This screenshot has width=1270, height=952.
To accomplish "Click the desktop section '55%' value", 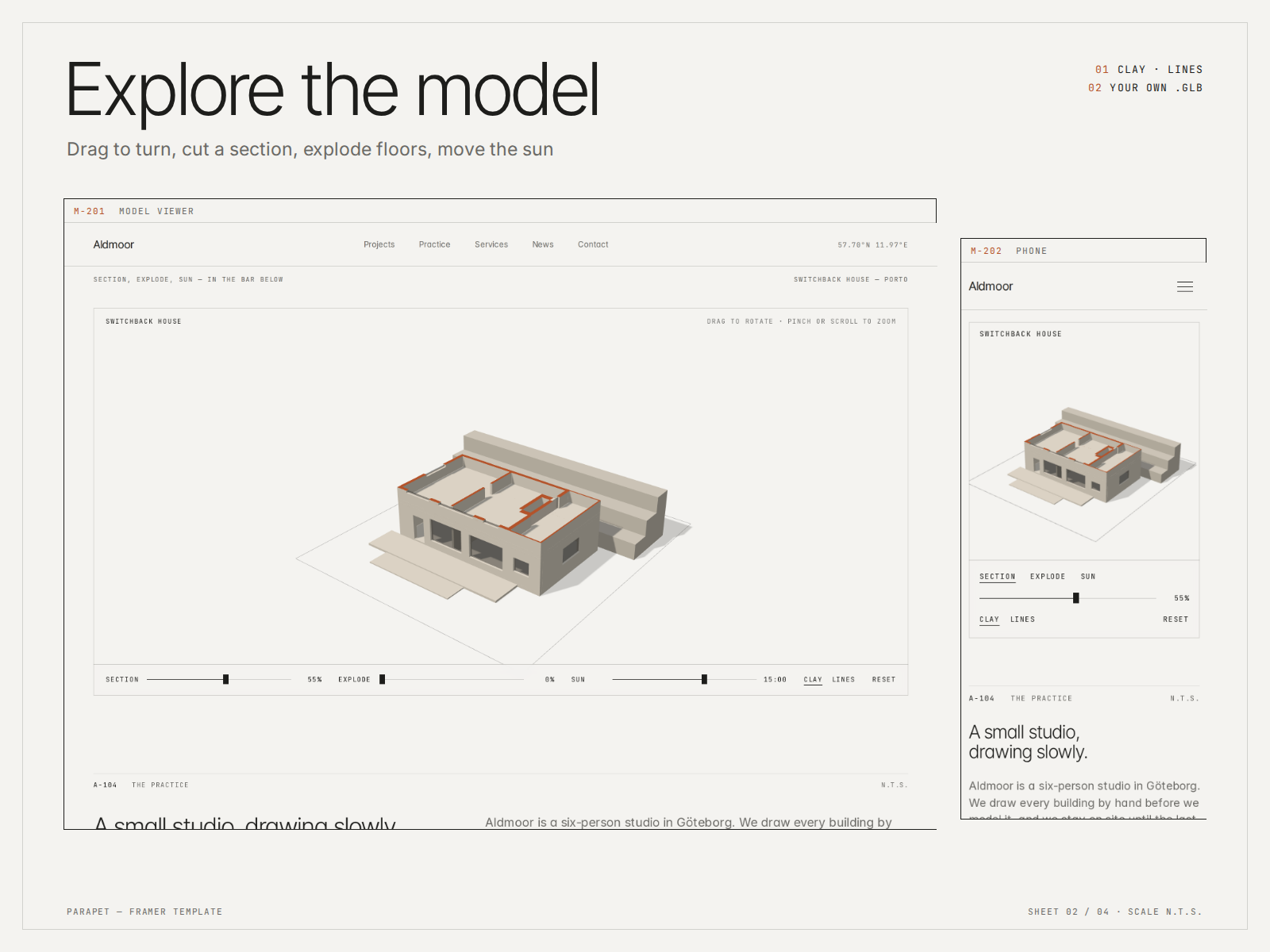I will coord(314,679).
